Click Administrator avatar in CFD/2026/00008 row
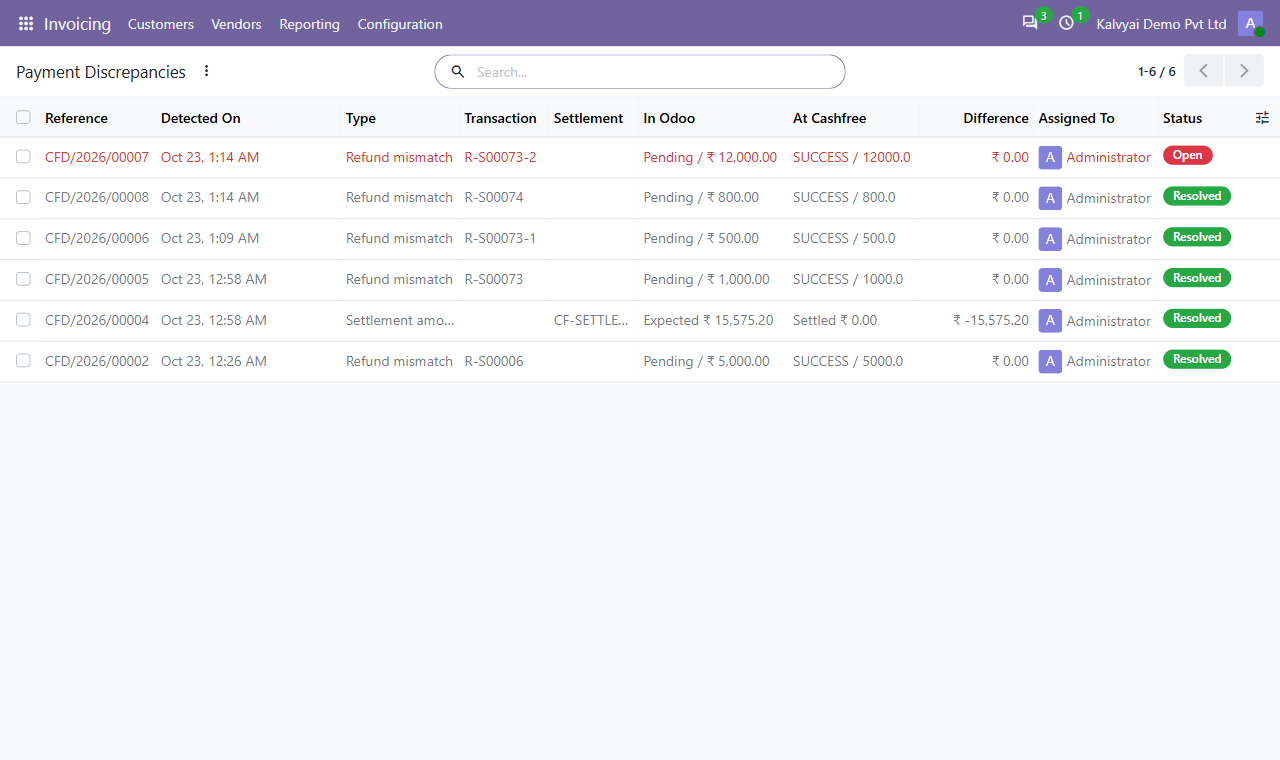The width and height of the screenshot is (1280, 760). [x=1050, y=198]
